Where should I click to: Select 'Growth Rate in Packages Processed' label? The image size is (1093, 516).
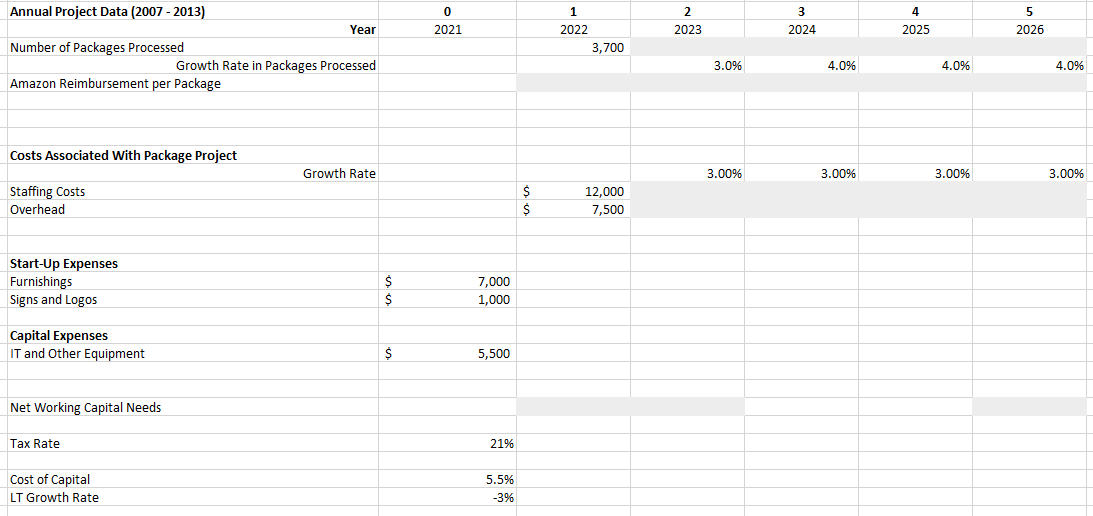click(276, 66)
